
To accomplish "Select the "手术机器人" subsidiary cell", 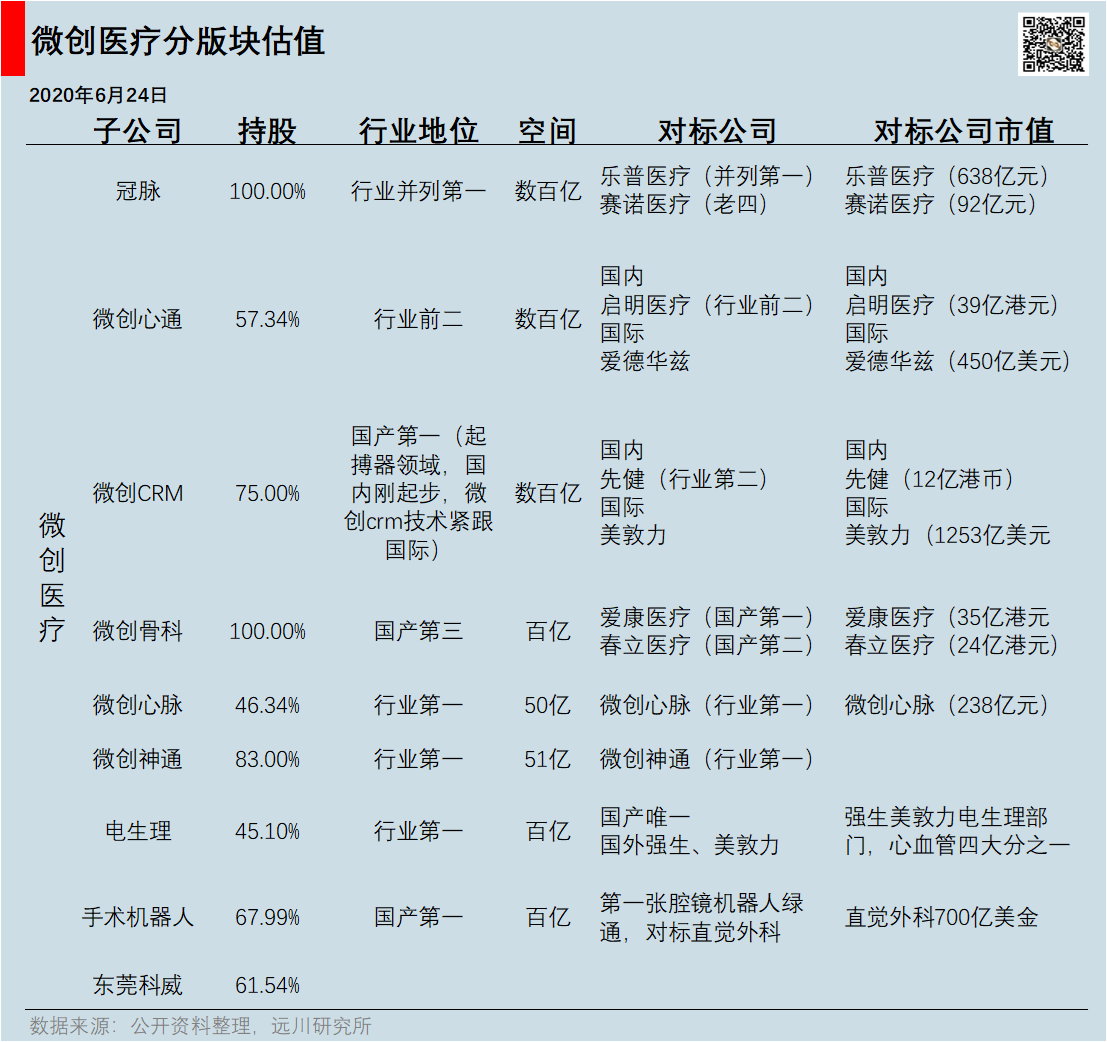I will pos(138,917).
